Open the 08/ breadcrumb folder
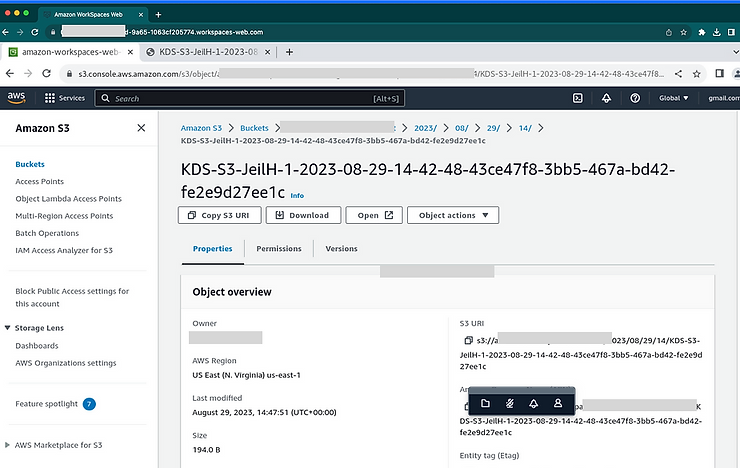Viewport: 740px width, 468px height. click(x=462, y=128)
